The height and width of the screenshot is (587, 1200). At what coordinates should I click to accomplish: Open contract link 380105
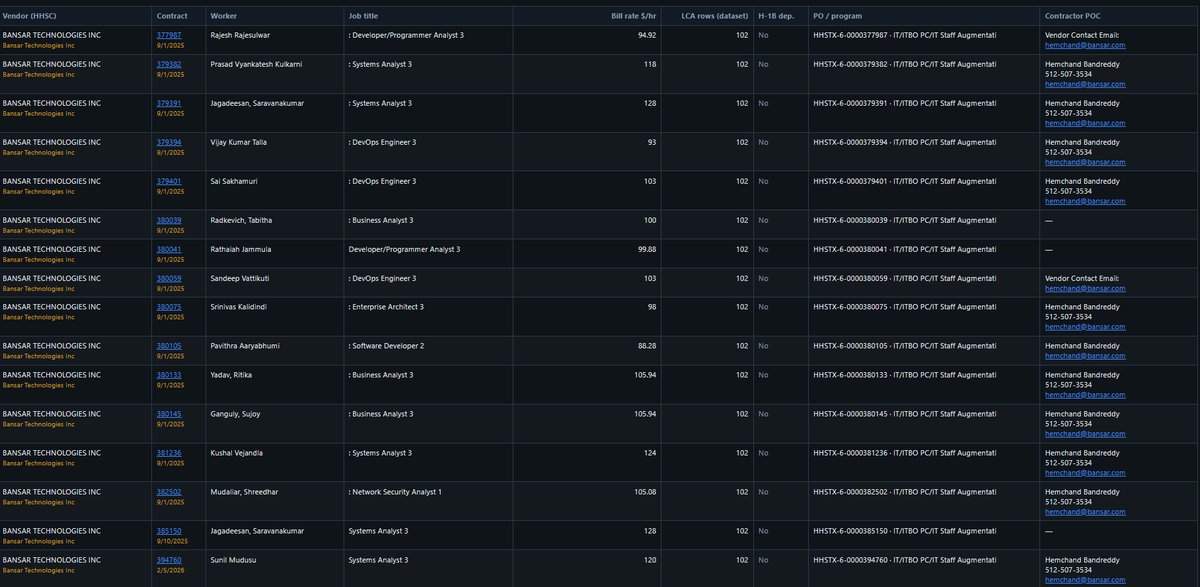[169, 346]
